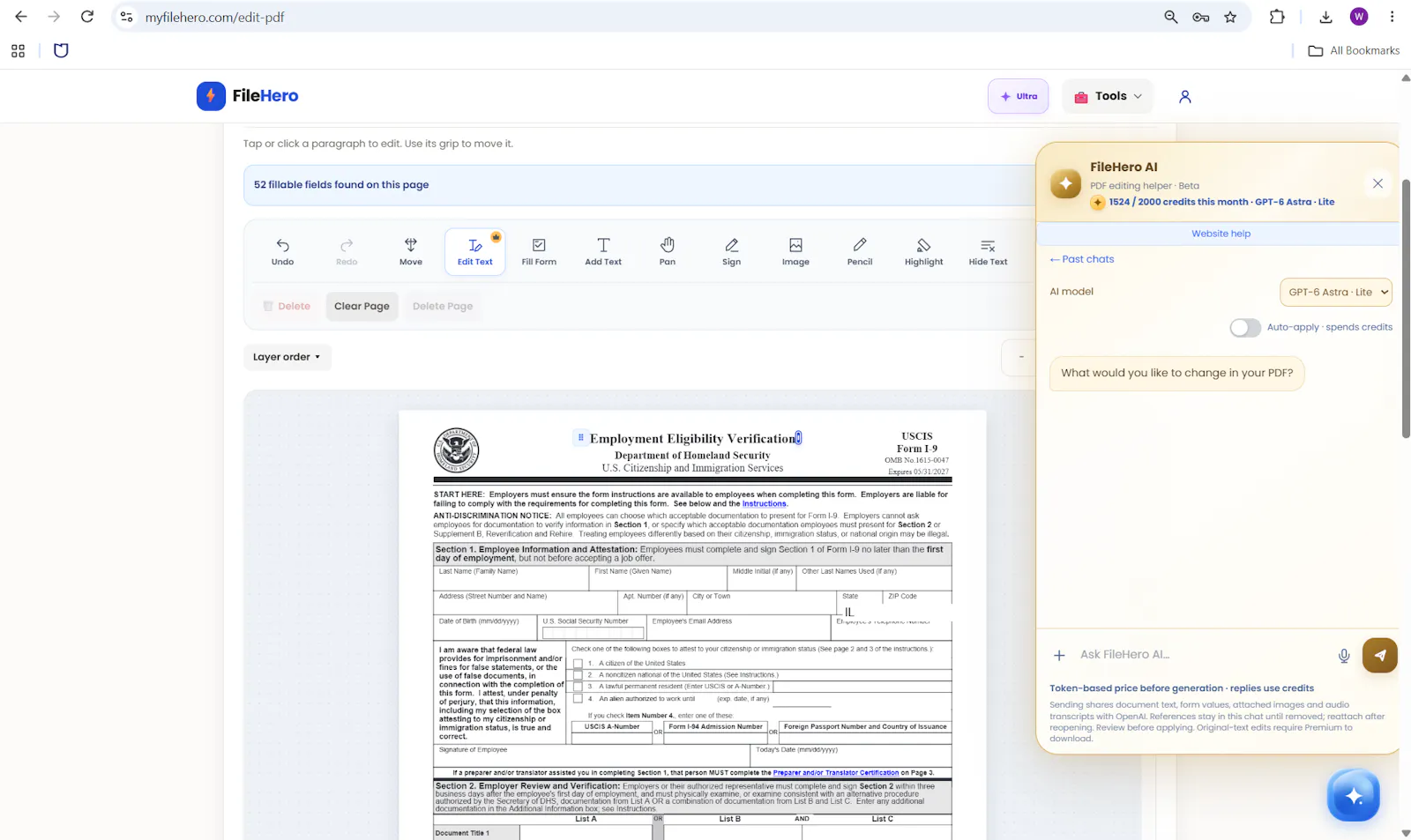This screenshot has height=840, width=1411.
Task: Select the Sign tool
Action: 732,251
